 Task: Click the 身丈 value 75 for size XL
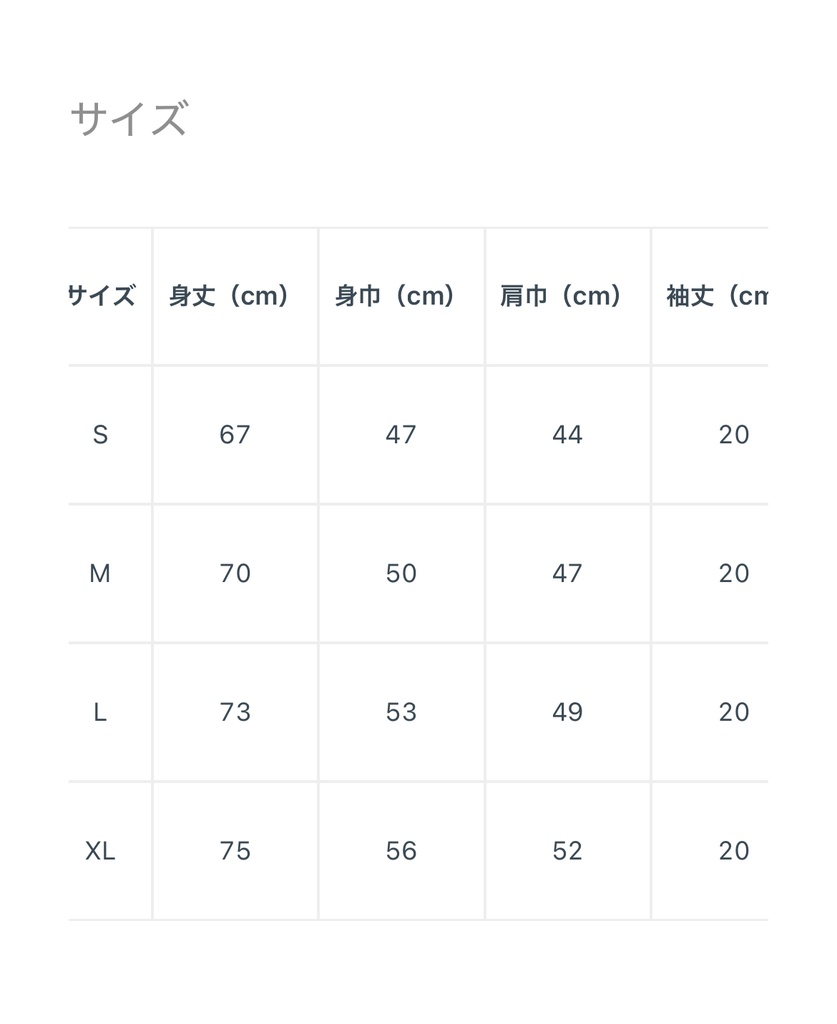tap(235, 851)
